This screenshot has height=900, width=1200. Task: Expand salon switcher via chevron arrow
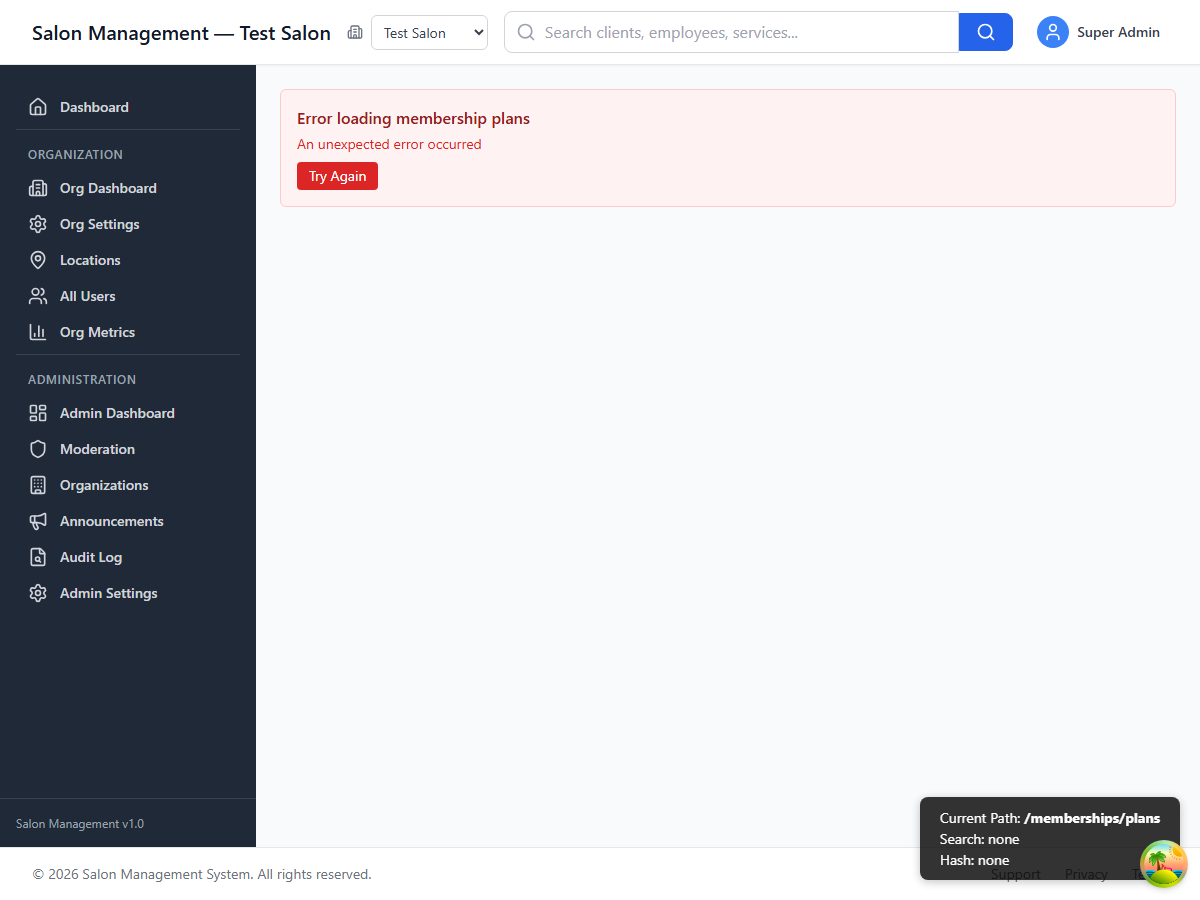click(x=477, y=32)
